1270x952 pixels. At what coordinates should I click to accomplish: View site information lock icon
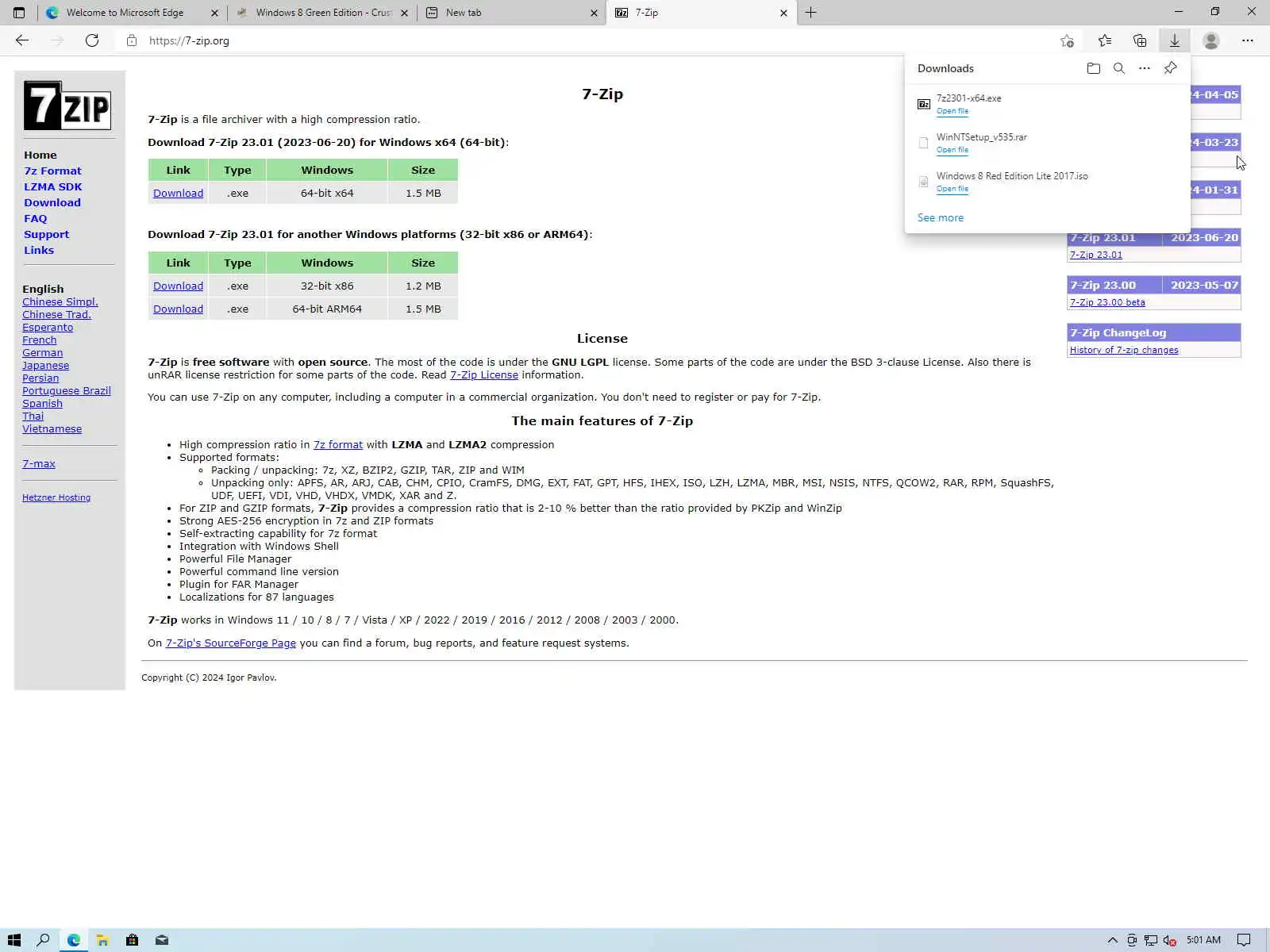point(132,40)
